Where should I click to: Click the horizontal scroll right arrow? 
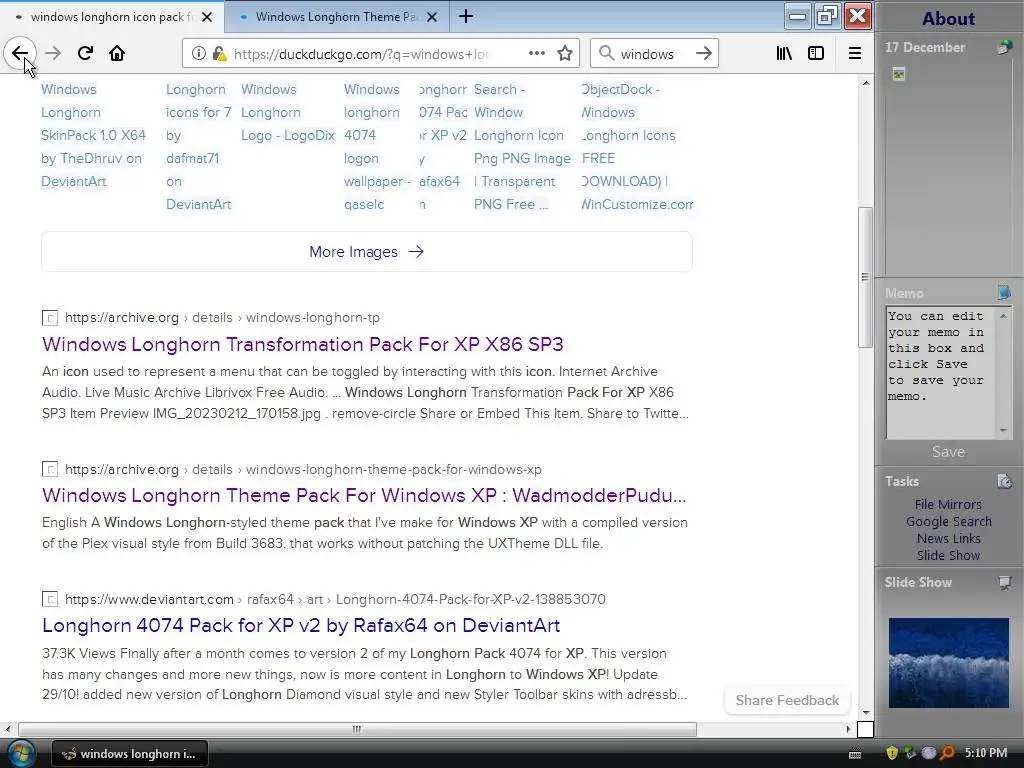tap(848, 729)
